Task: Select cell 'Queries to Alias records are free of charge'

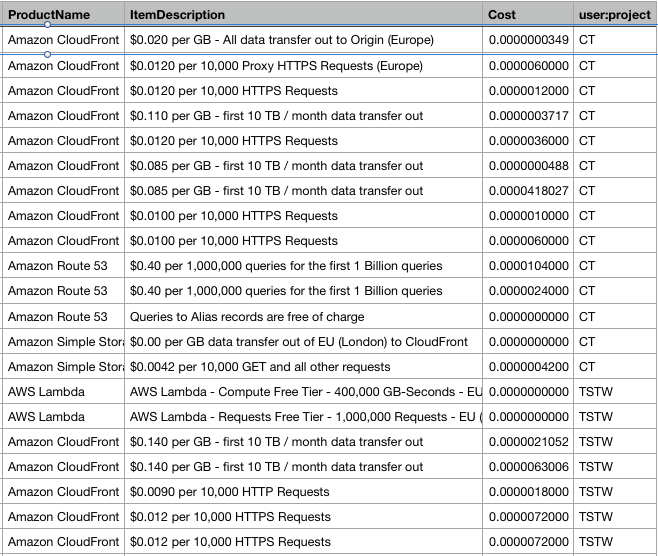Action: [x=303, y=317]
